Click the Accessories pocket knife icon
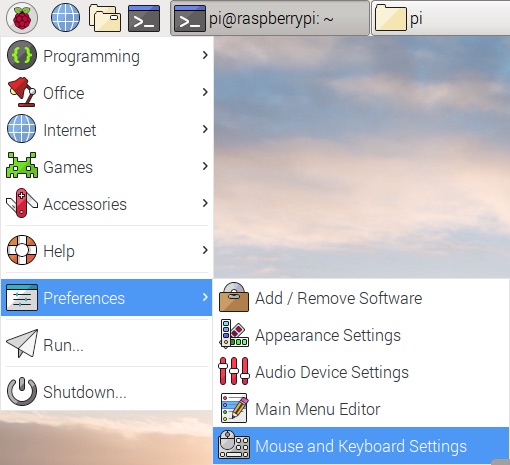 [22, 203]
